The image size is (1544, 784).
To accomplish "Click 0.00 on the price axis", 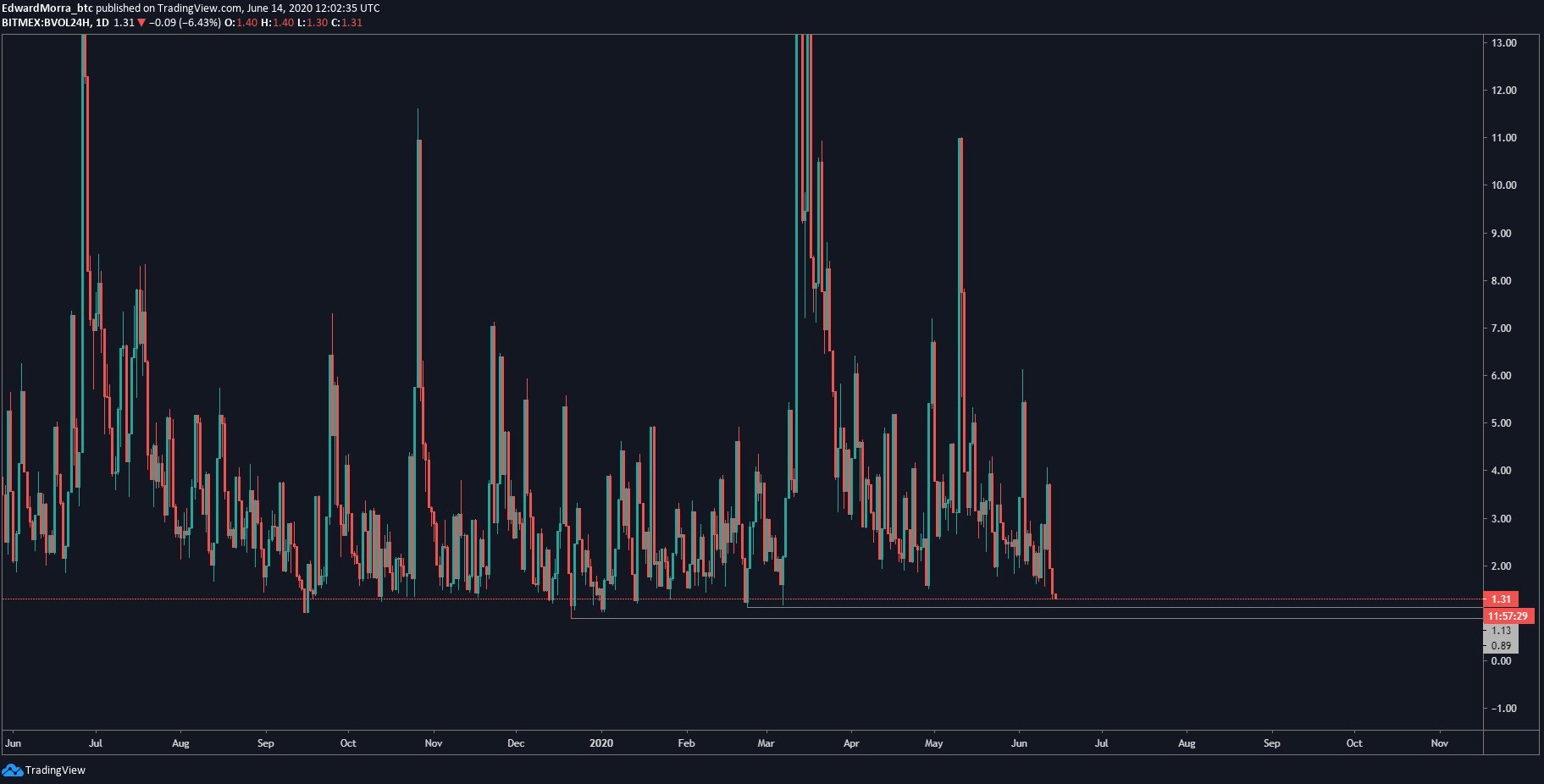I will coord(1501,660).
